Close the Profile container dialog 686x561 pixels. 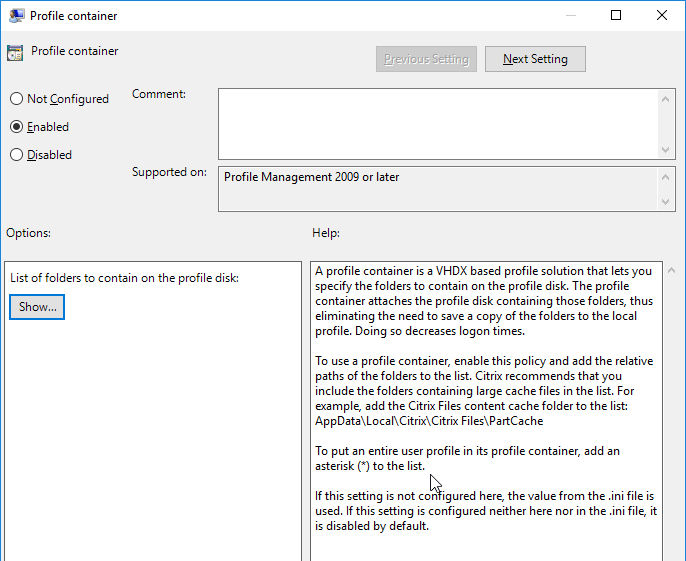662,15
